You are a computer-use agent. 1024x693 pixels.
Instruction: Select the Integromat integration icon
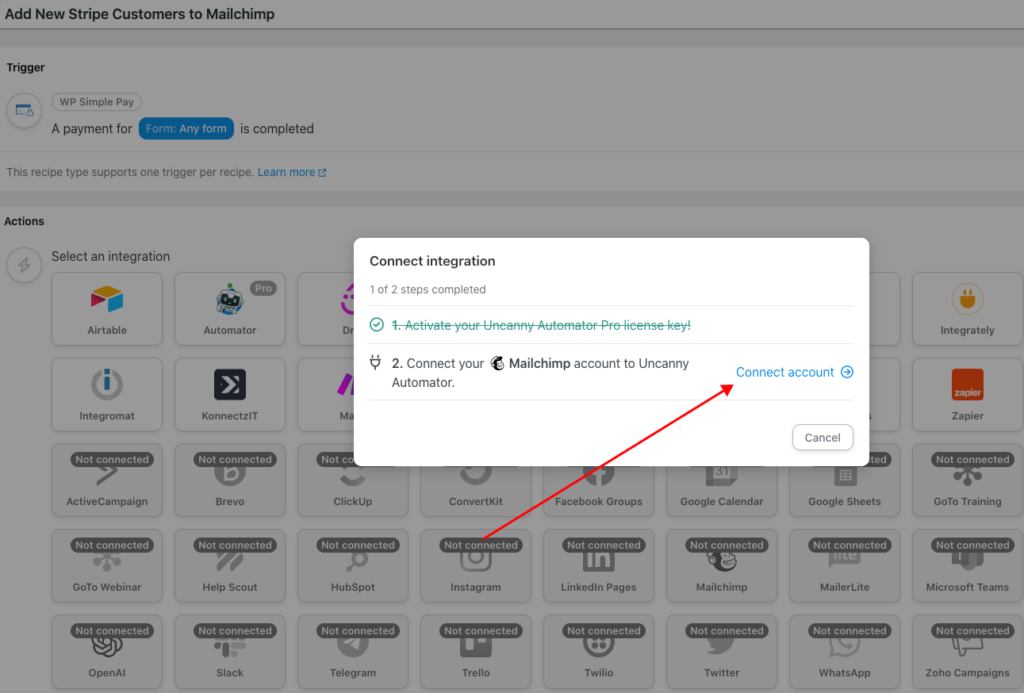(x=107, y=393)
